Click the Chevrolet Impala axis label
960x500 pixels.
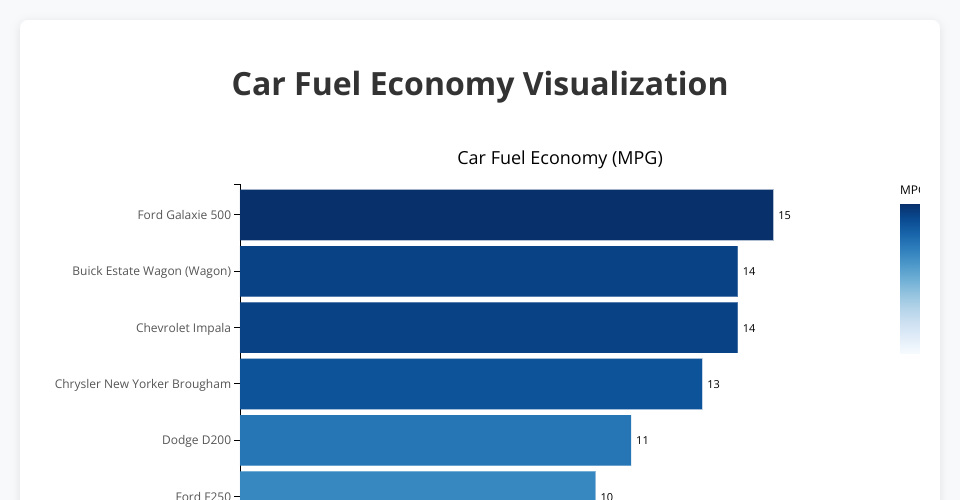point(184,327)
